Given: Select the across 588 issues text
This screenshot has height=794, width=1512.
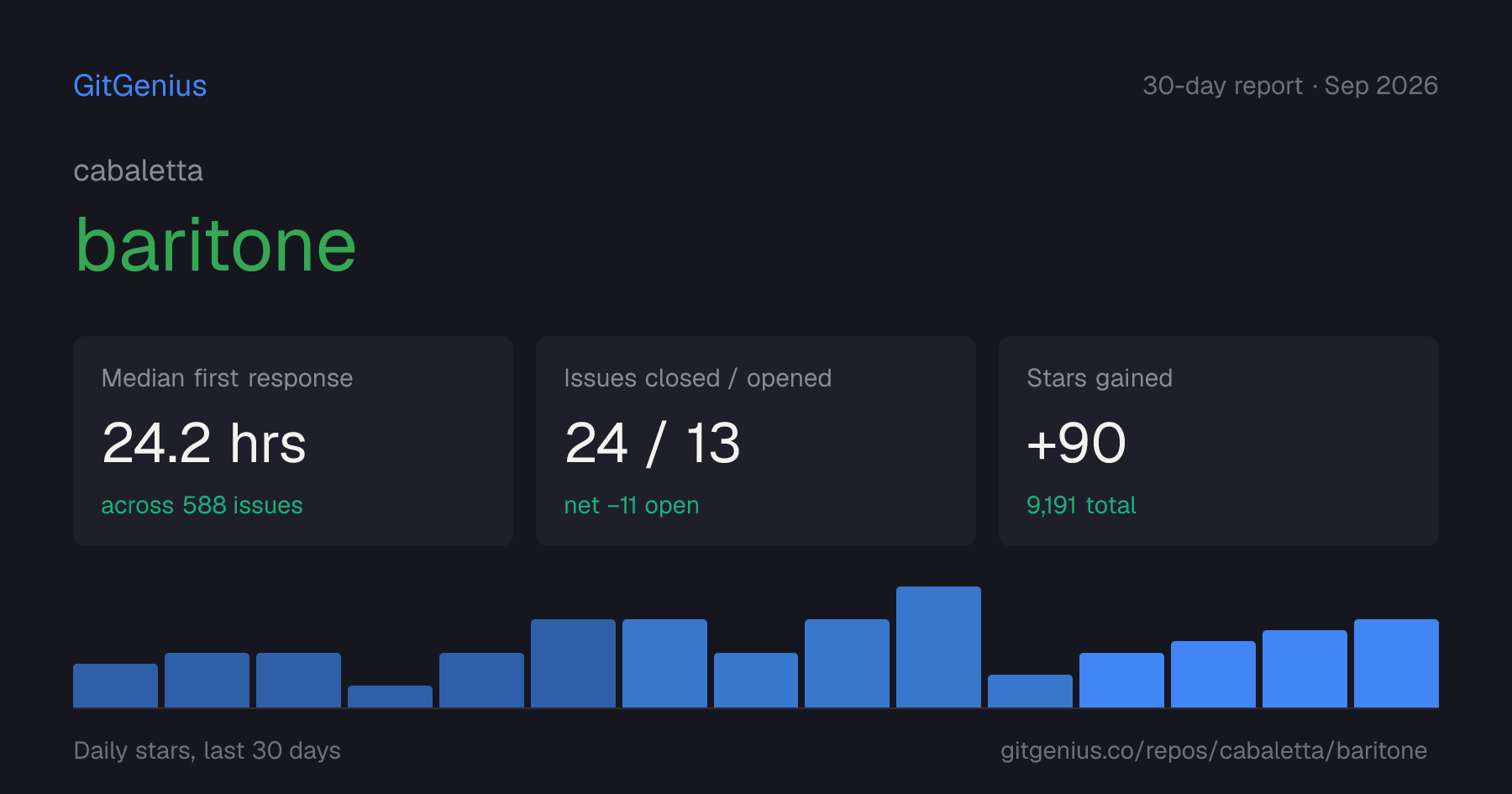Looking at the screenshot, I should 202,505.
